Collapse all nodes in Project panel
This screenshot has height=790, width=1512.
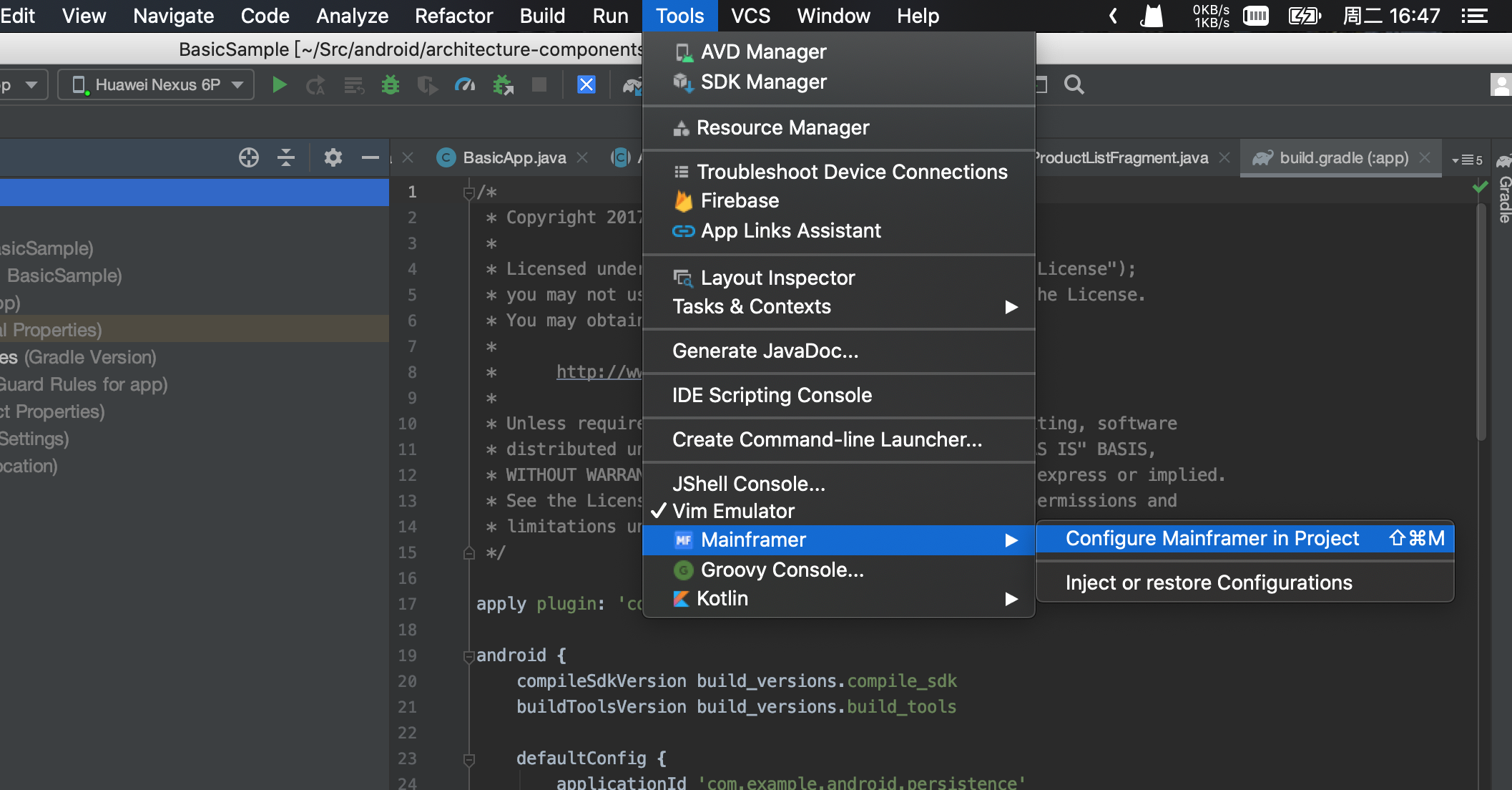click(x=286, y=157)
